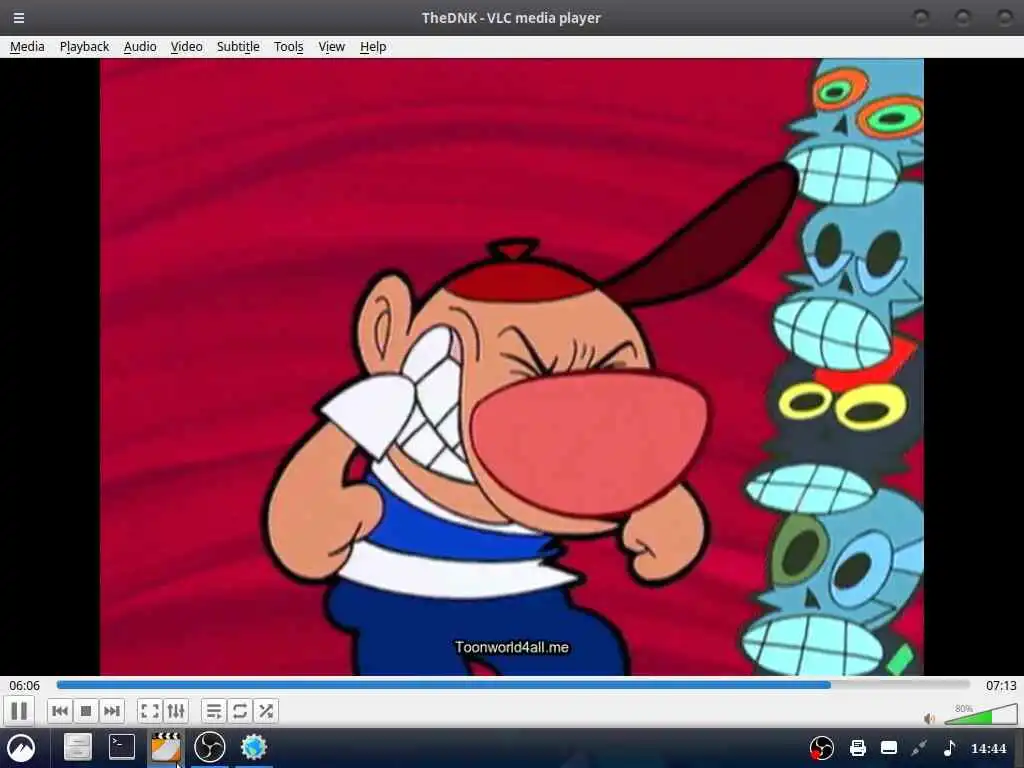Screen dimensions: 1024x768
Task: Open the Audio menu
Action: coord(140,46)
